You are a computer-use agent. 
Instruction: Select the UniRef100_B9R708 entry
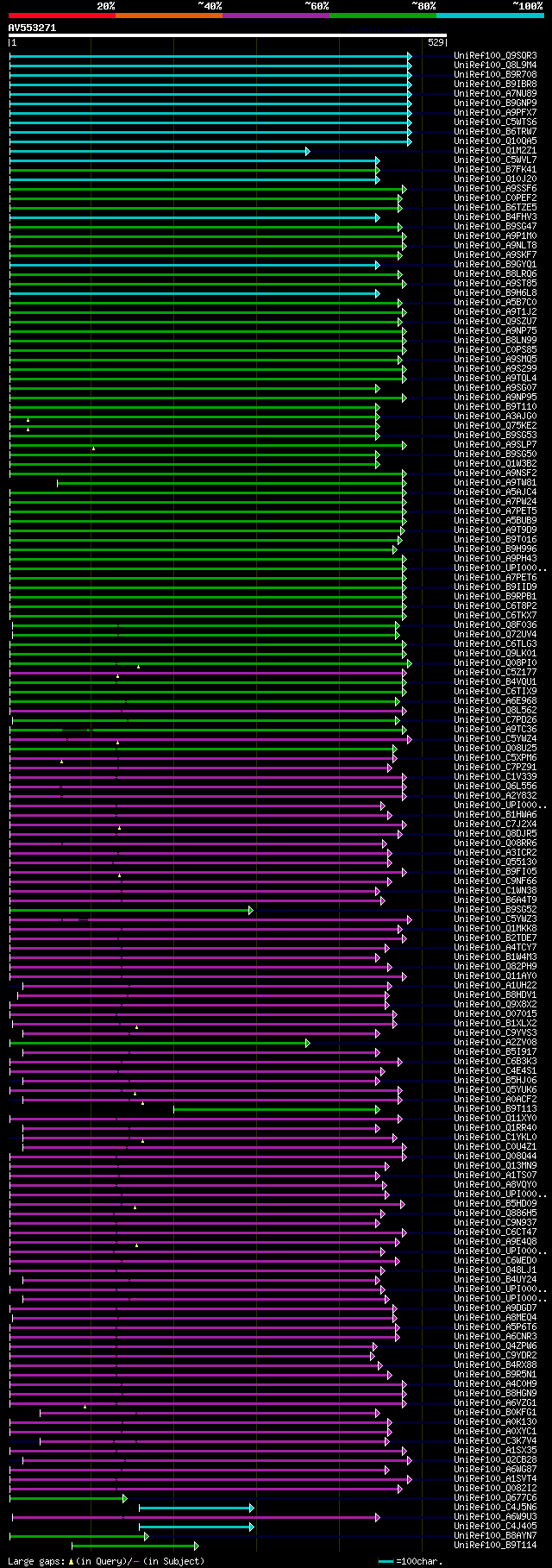495,75
